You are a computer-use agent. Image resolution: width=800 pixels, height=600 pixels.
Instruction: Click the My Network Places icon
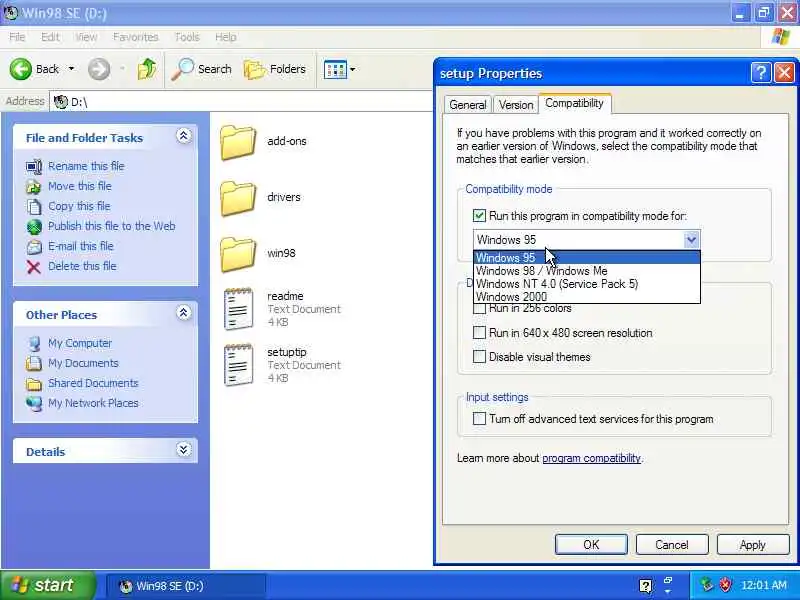pos(34,403)
